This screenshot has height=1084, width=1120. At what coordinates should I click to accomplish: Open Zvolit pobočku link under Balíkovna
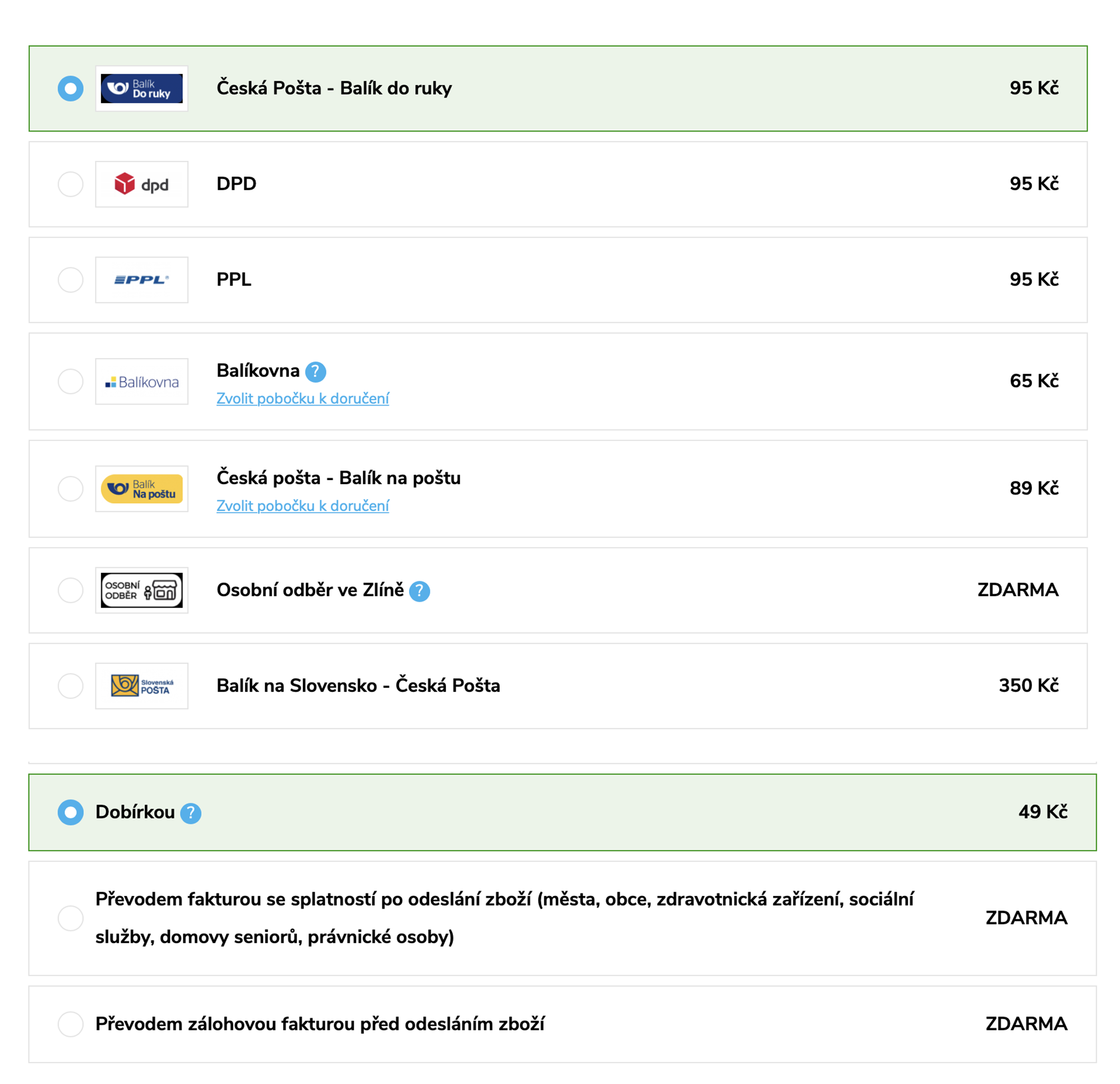click(x=303, y=399)
